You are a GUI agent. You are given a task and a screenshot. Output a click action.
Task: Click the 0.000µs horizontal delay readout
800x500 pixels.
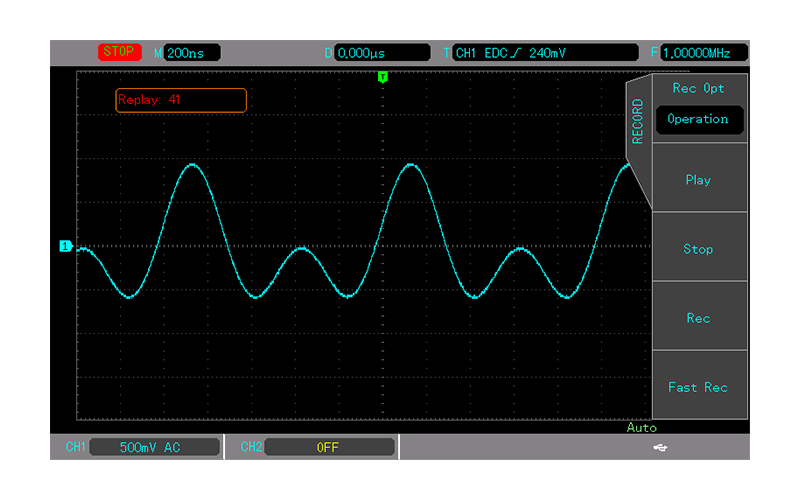(374, 53)
